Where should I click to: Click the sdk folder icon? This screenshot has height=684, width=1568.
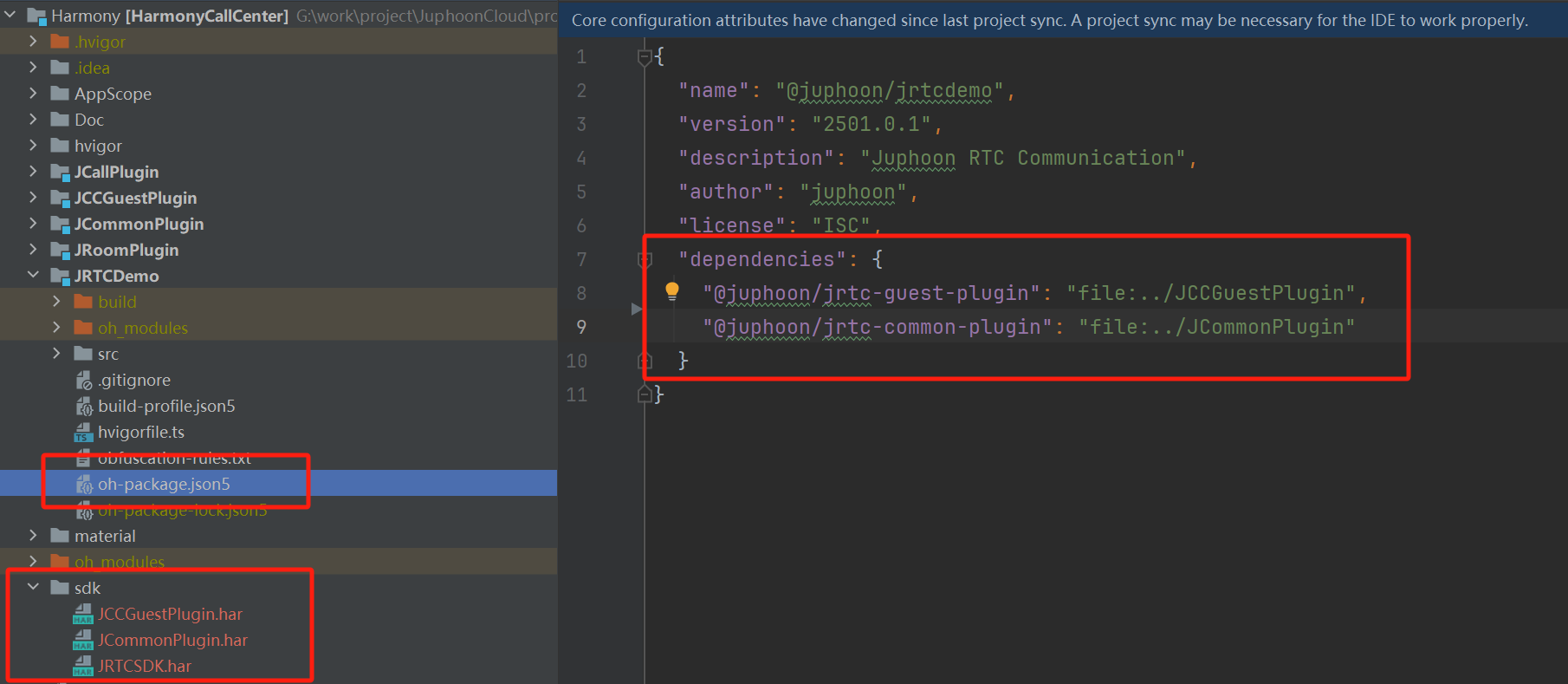[x=60, y=588]
